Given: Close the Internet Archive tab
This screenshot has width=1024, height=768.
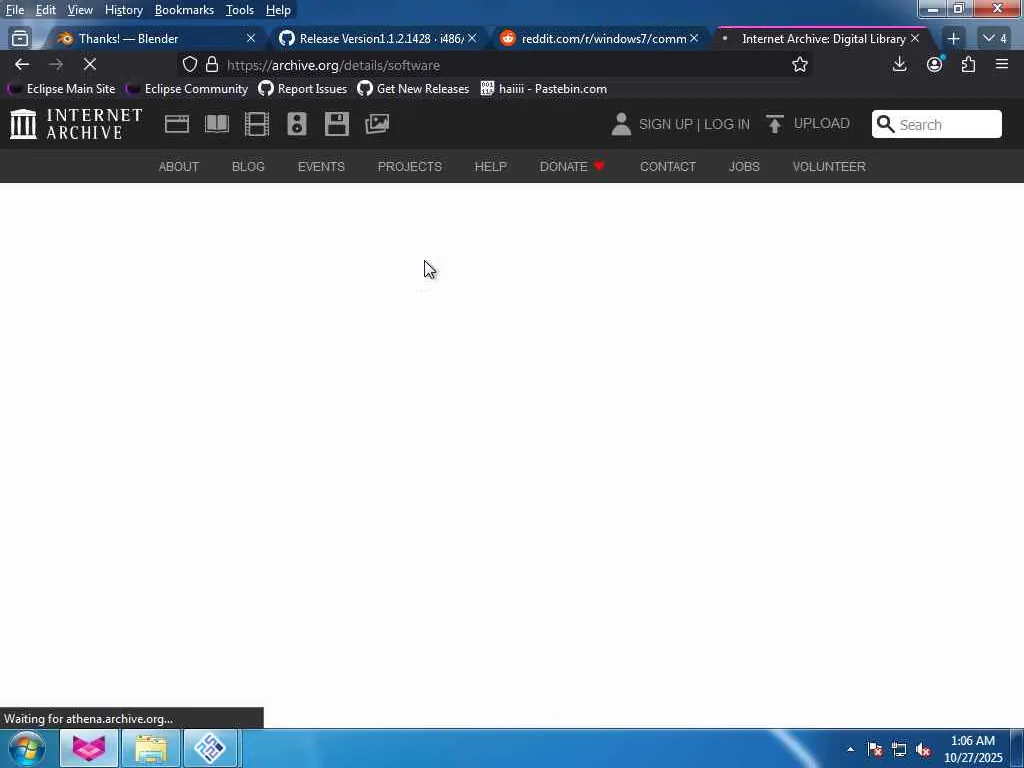Looking at the screenshot, I should pos(915,39).
